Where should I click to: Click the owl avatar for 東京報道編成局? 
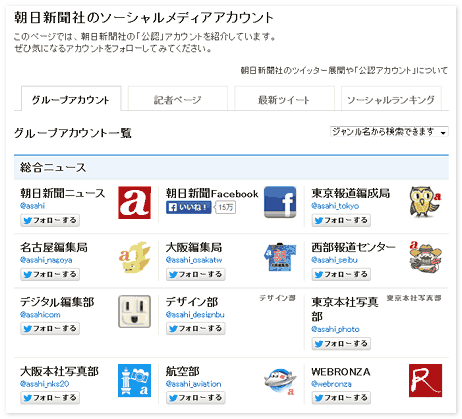(x=425, y=202)
